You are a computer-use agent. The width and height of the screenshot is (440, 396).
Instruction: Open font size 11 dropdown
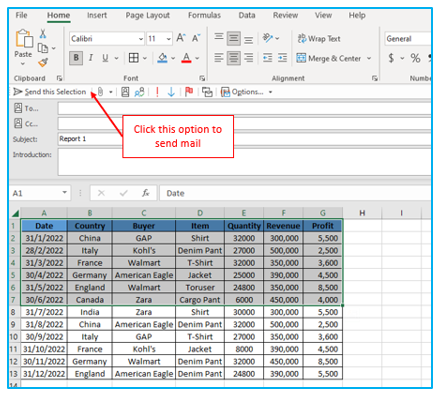169,39
